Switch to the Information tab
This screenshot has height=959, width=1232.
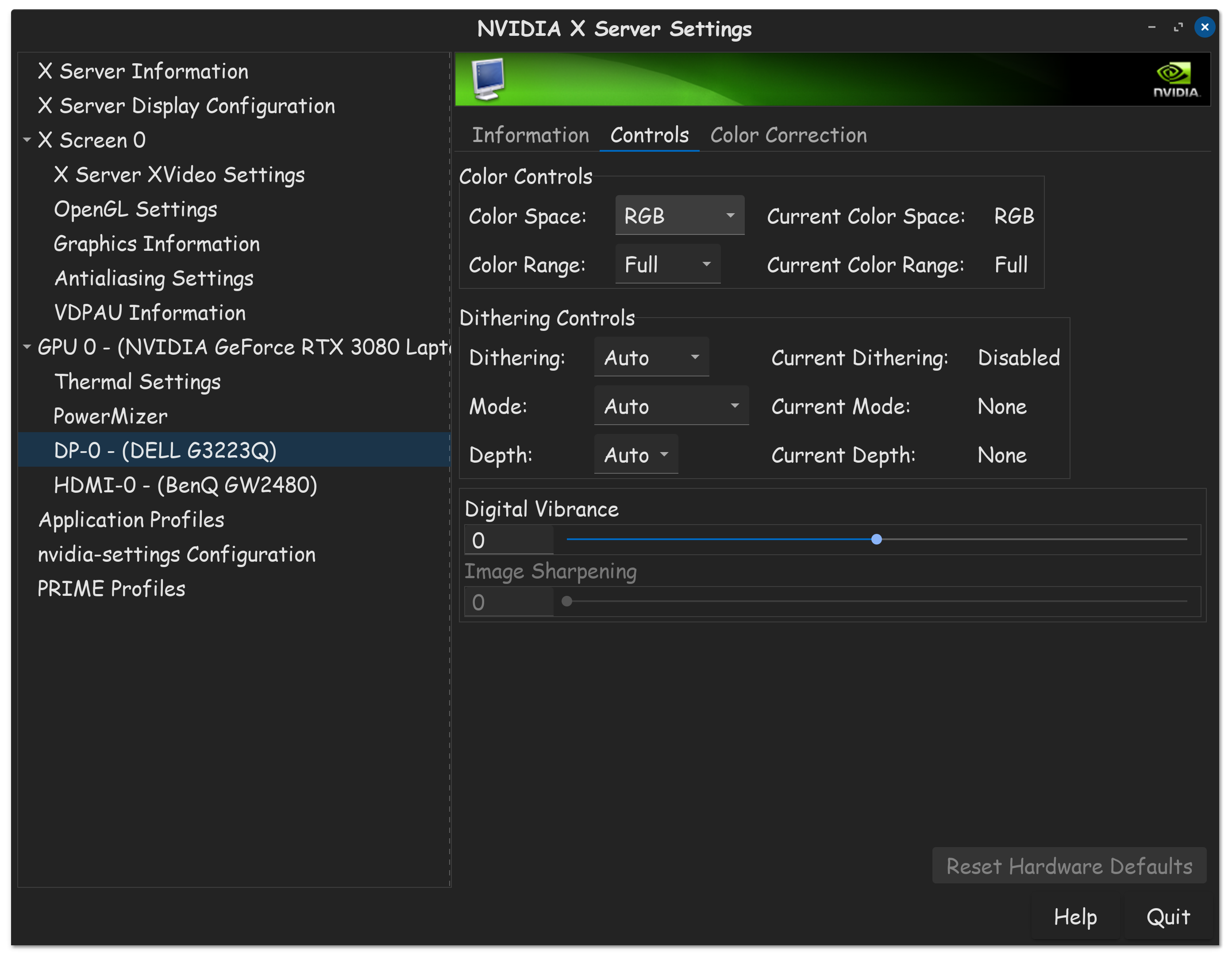[x=530, y=135]
